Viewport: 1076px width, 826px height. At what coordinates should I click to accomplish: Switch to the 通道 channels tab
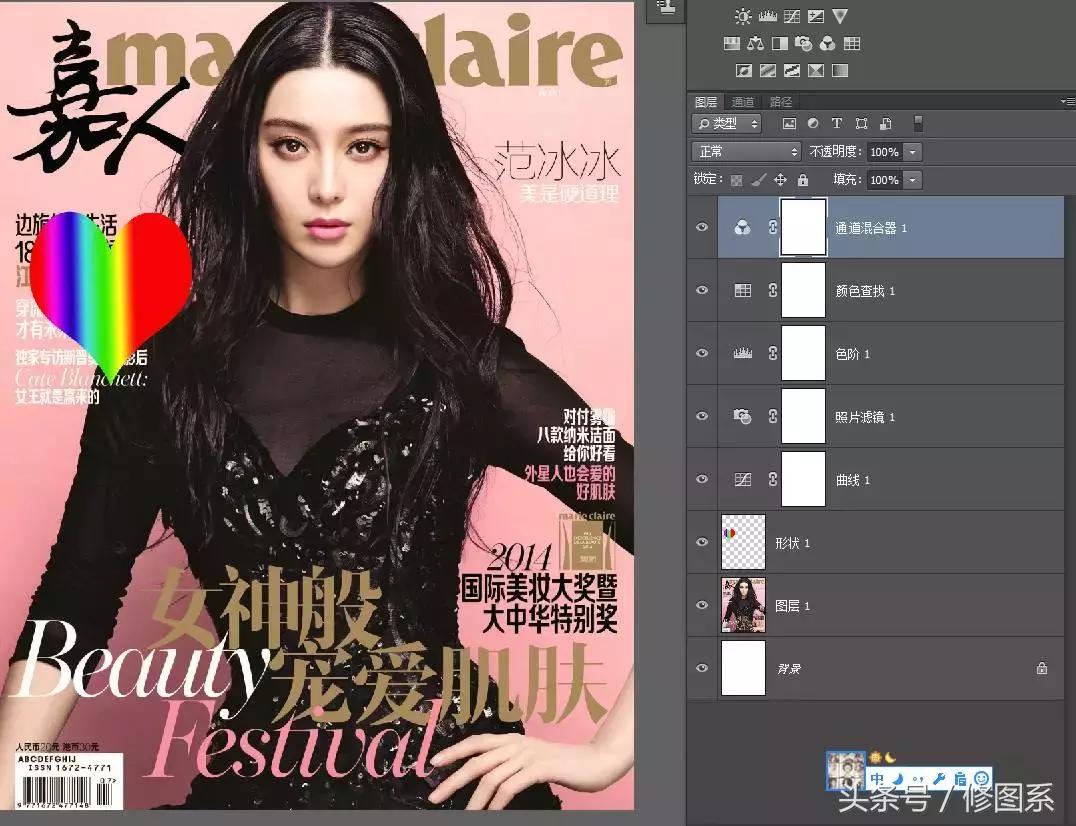click(x=745, y=101)
